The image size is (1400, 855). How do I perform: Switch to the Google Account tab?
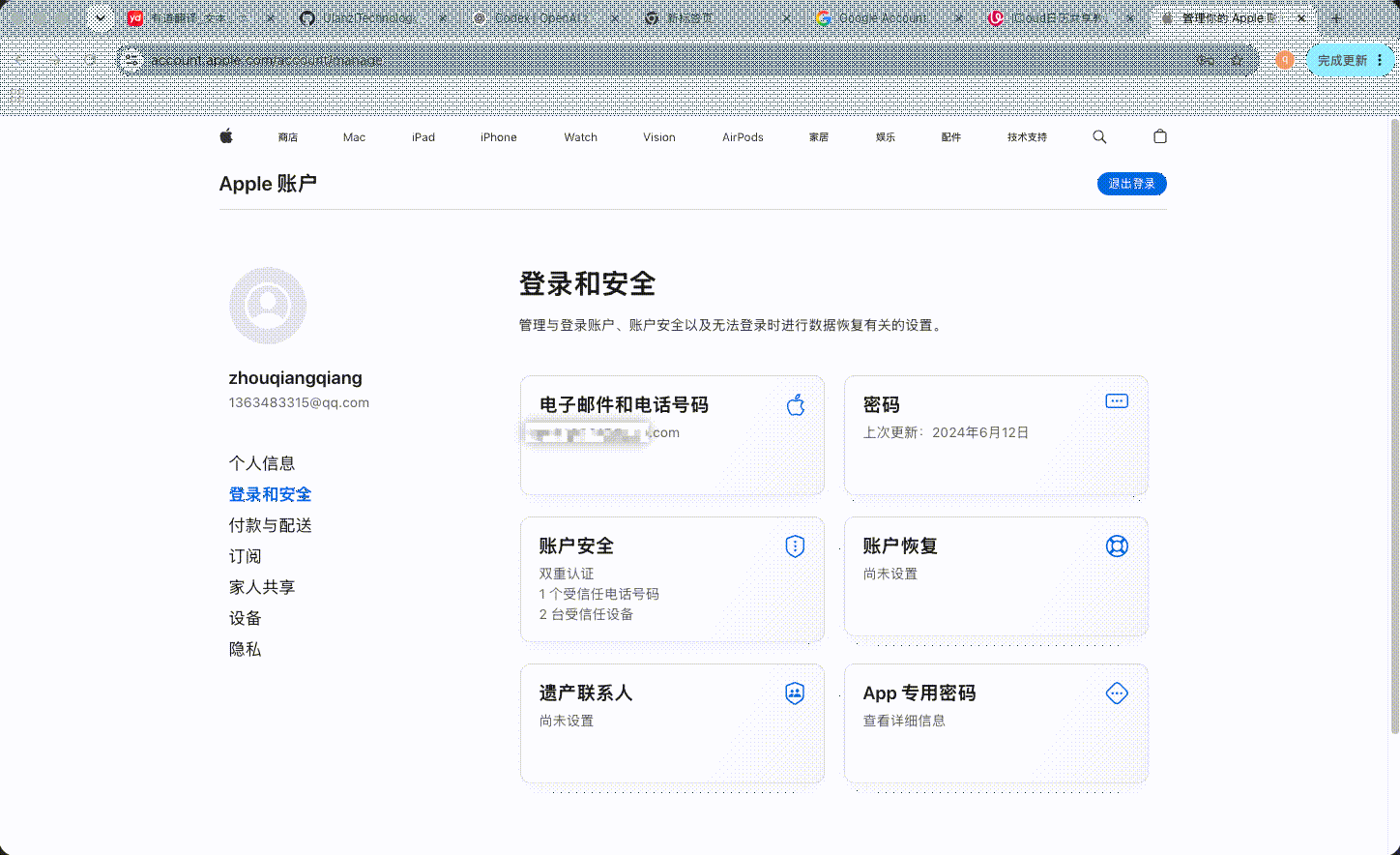pyautogui.click(x=890, y=18)
